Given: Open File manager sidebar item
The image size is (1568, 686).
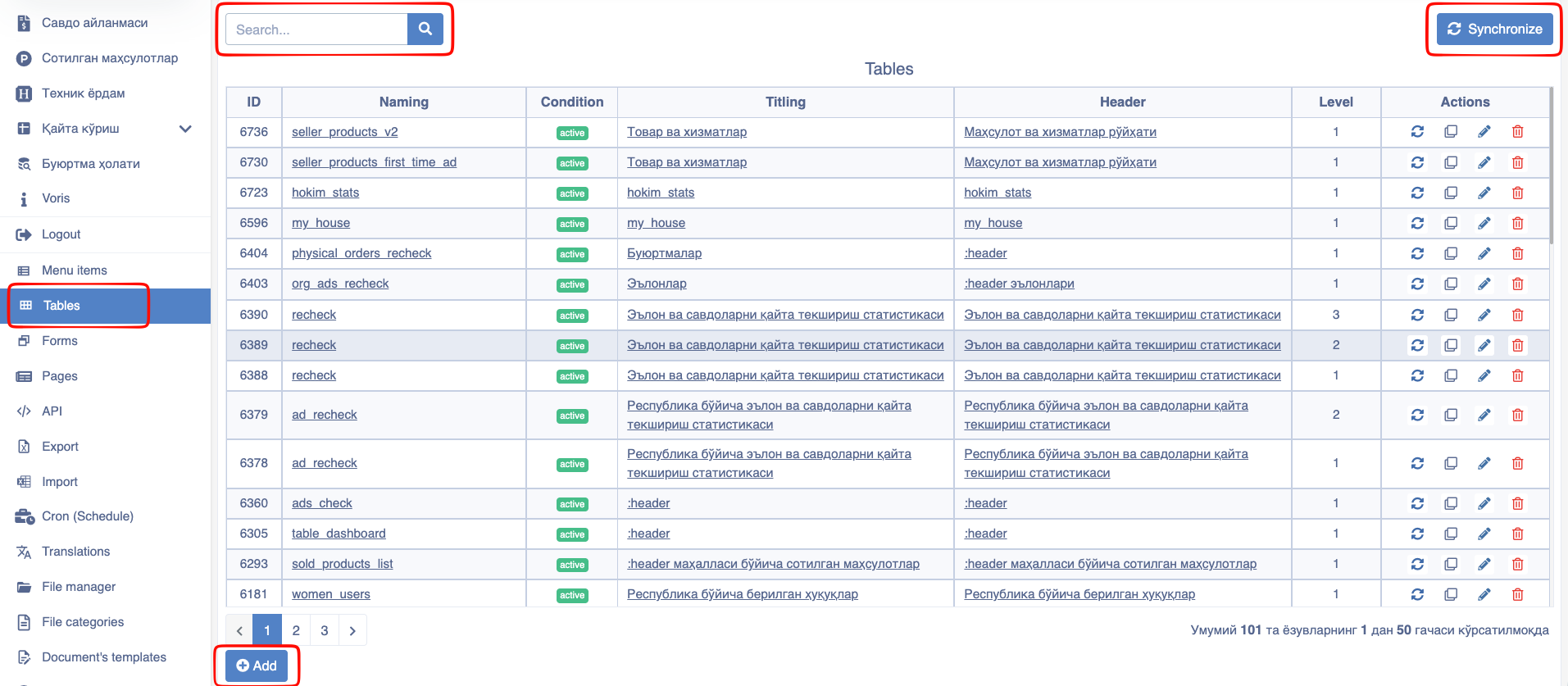Looking at the screenshot, I should (x=79, y=587).
